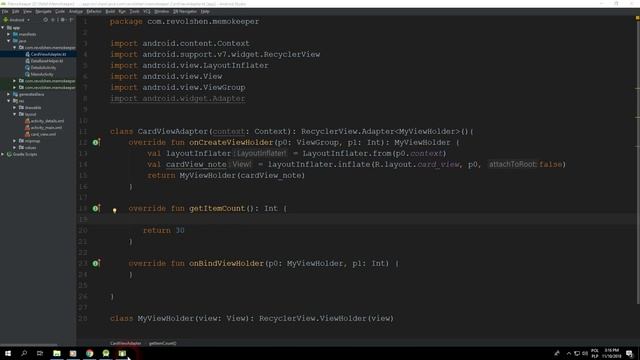This screenshot has height=360, width=640.
Task: Click the taskbar clock
Action: pos(611,353)
